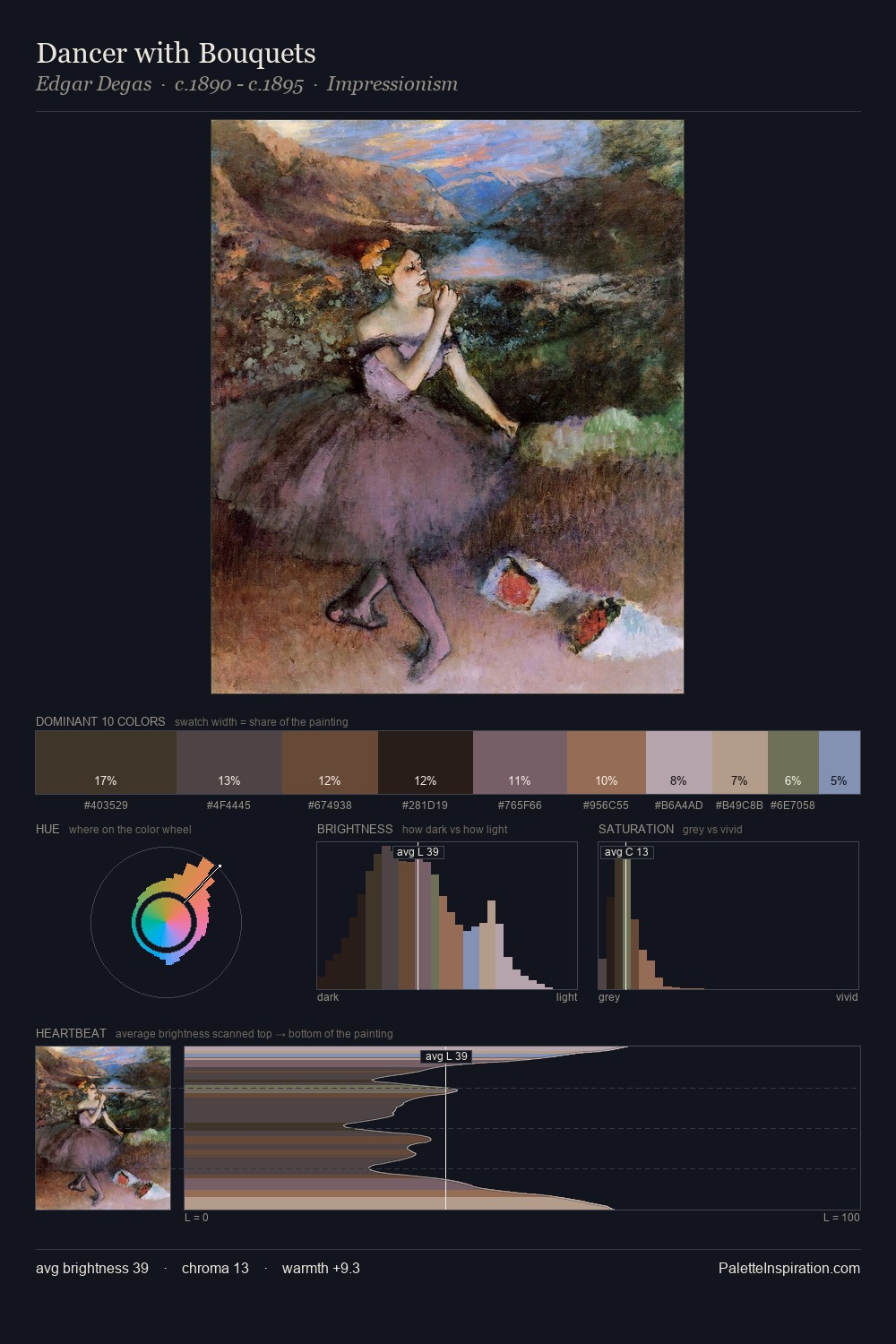Select the 11% mauve swatch

pyautogui.click(x=520, y=762)
